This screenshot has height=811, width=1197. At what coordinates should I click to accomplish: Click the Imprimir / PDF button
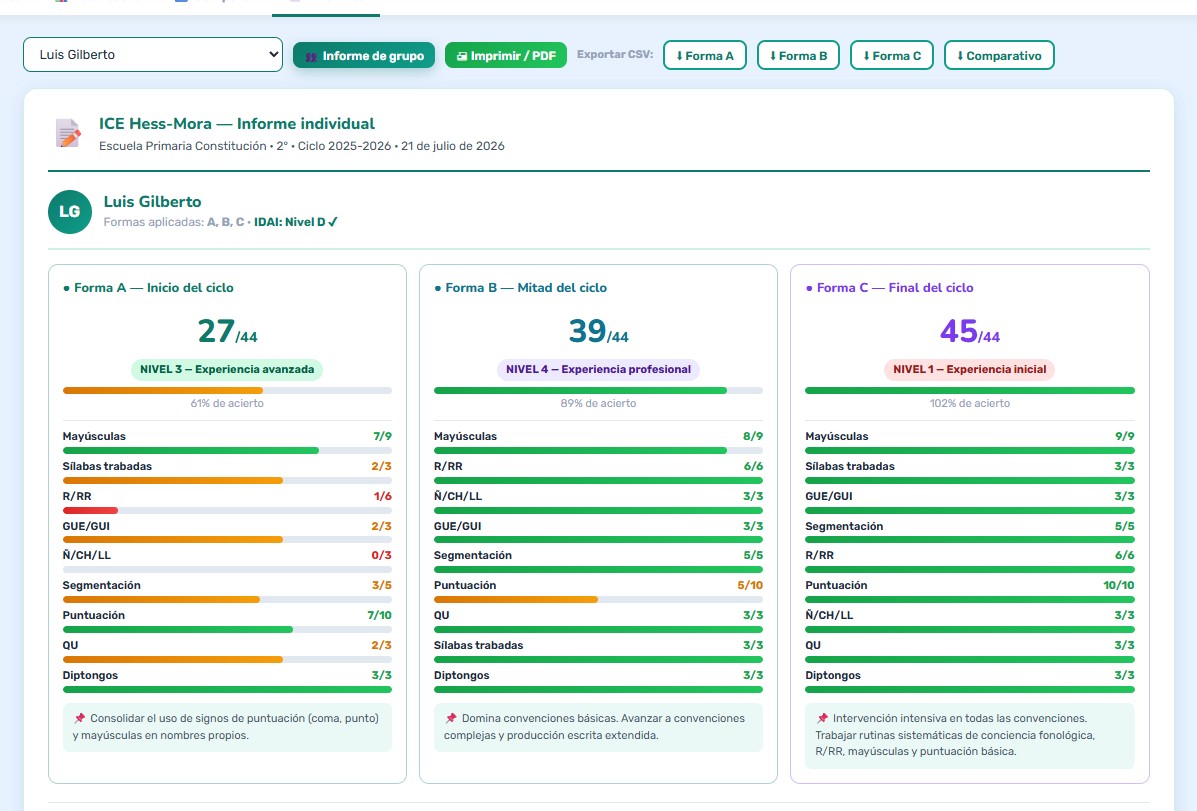[x=505, y=56]
